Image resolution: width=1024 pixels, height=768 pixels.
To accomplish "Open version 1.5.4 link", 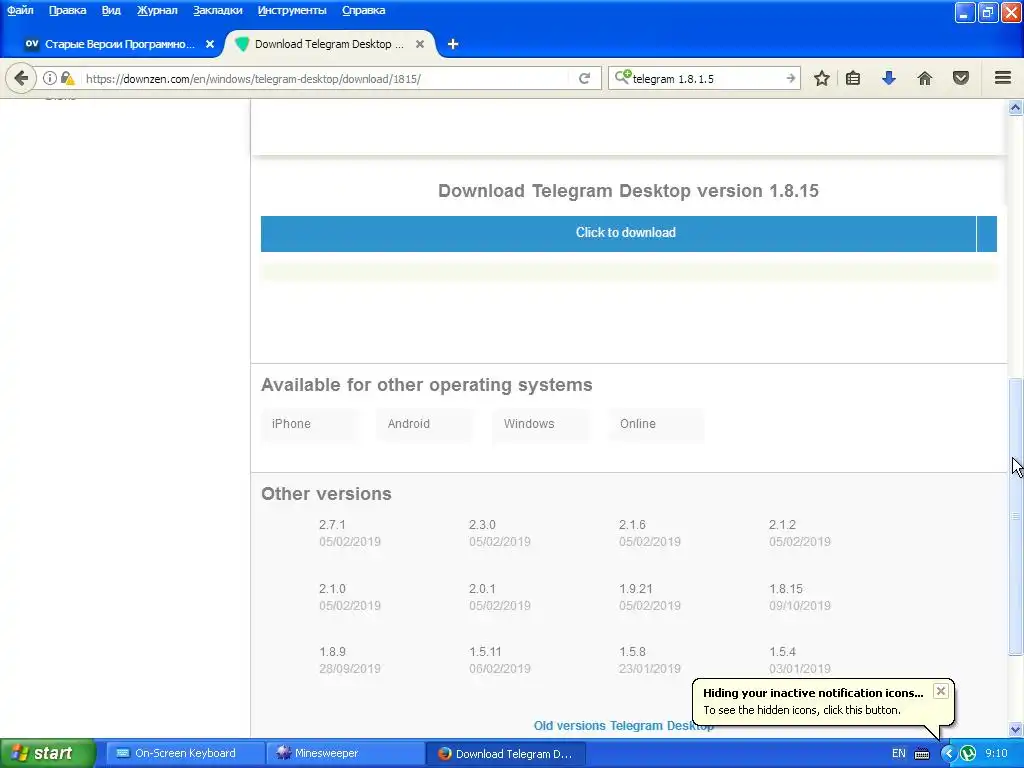I will pos(782,652).
